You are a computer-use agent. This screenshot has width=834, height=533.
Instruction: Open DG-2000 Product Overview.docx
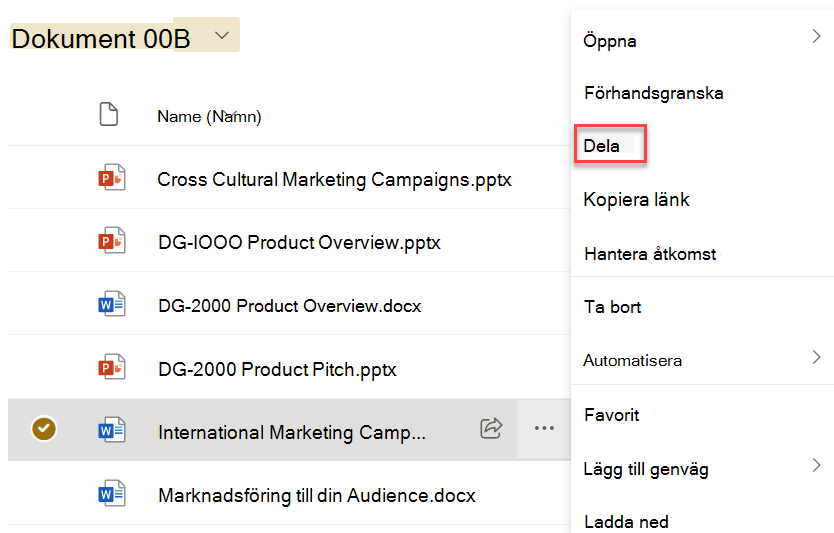(289, 306)
